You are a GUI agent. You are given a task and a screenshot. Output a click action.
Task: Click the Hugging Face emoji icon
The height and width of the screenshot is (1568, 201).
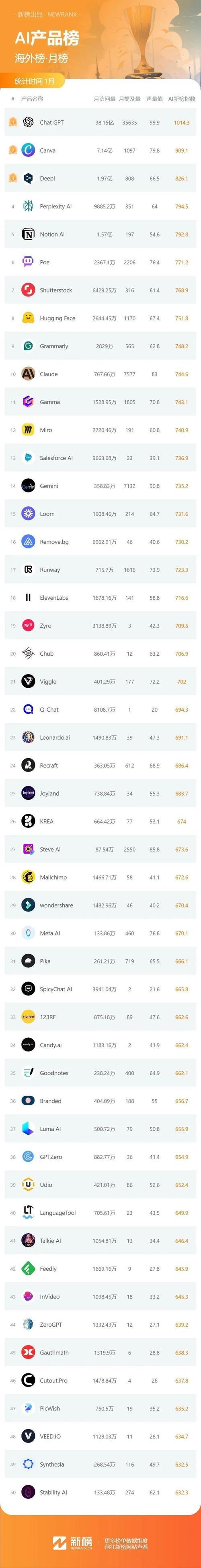click(28, 318)
